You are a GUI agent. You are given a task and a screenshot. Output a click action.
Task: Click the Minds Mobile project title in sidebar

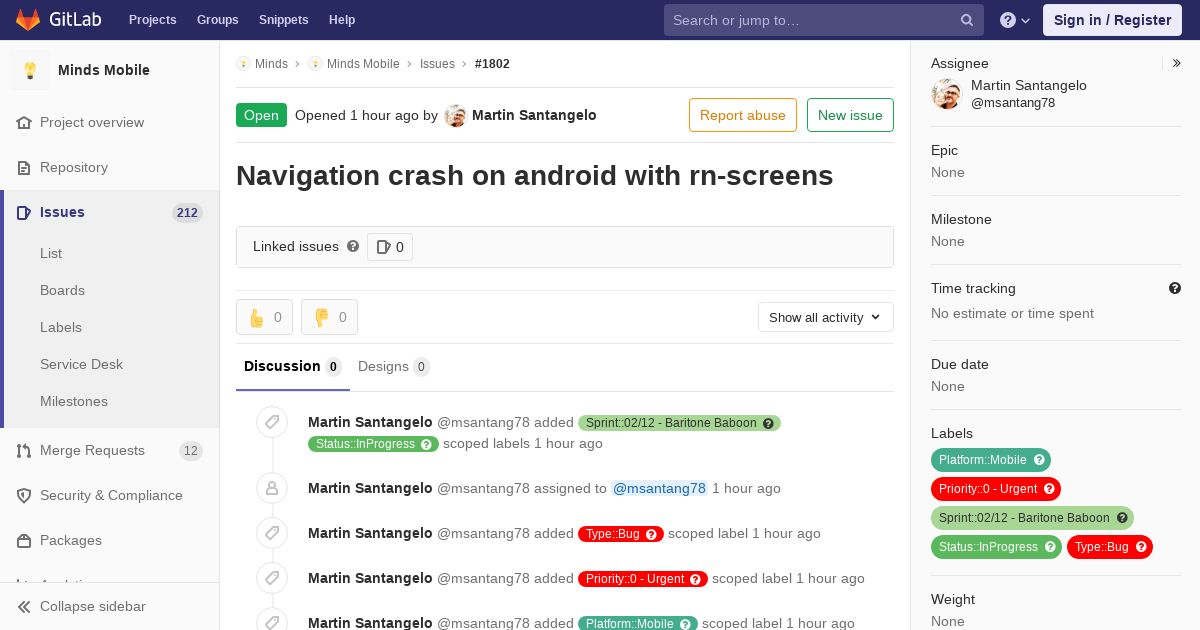(x=104, y=70)
